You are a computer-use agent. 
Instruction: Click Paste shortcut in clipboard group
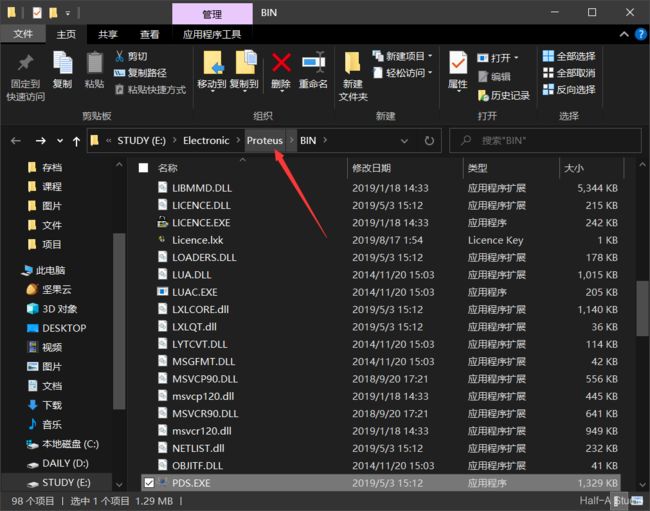click(x=150, y=90)
